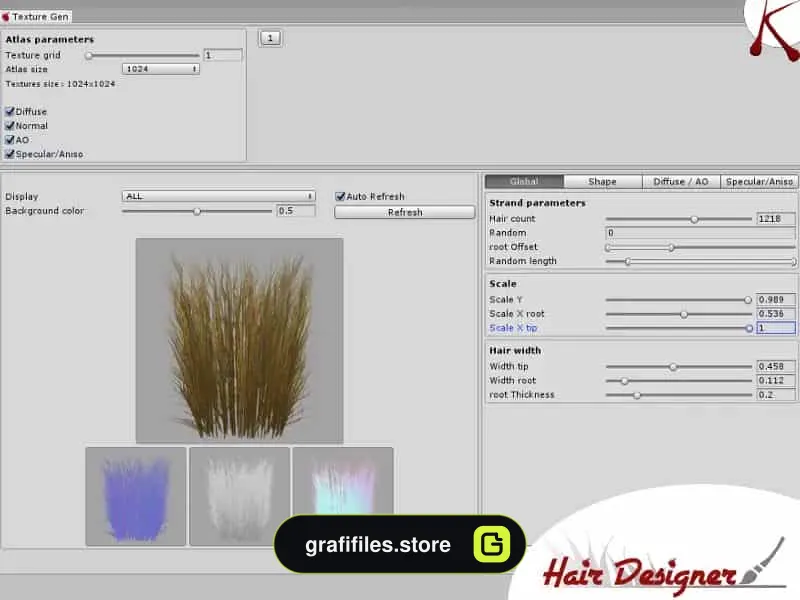The width and height of the screenshot is (800, 600).
Task: Click the Random seed value field
Action: point(700,233)
